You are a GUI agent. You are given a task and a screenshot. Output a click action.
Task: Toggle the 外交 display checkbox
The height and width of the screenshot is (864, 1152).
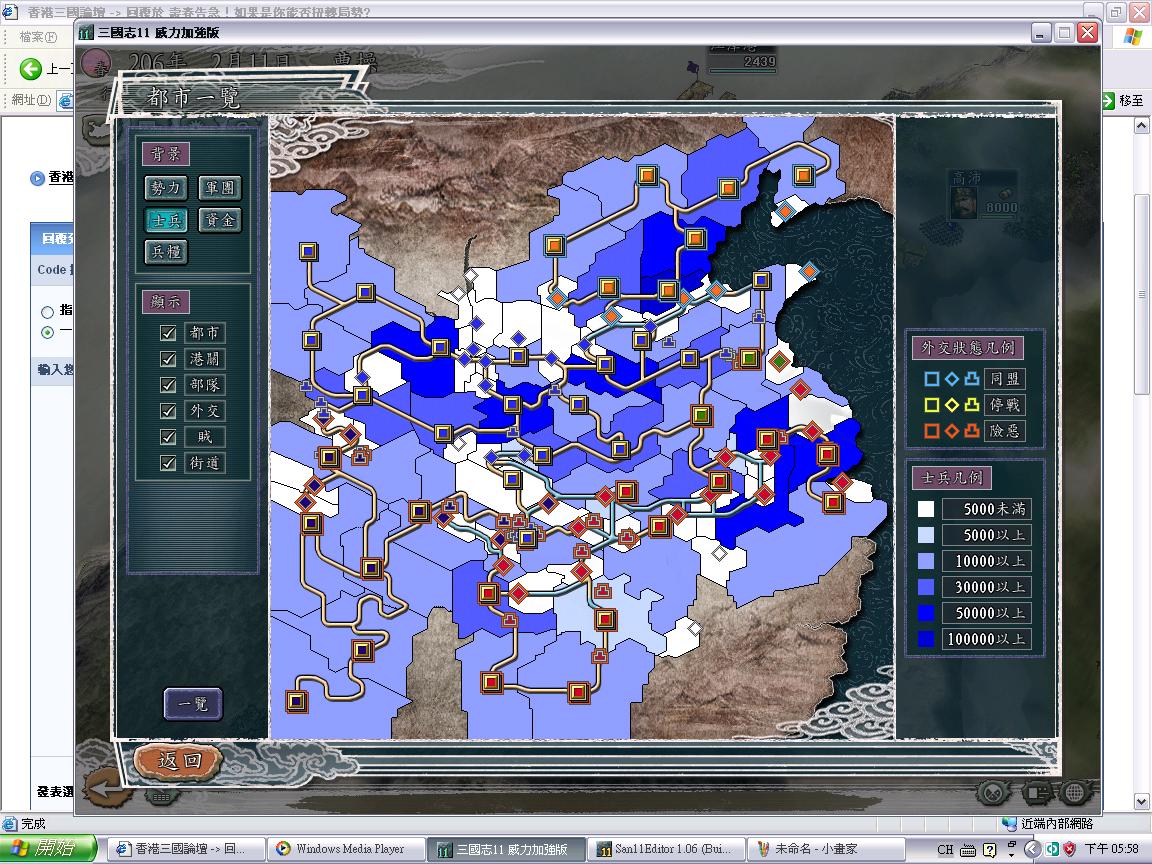click(168, 411)
